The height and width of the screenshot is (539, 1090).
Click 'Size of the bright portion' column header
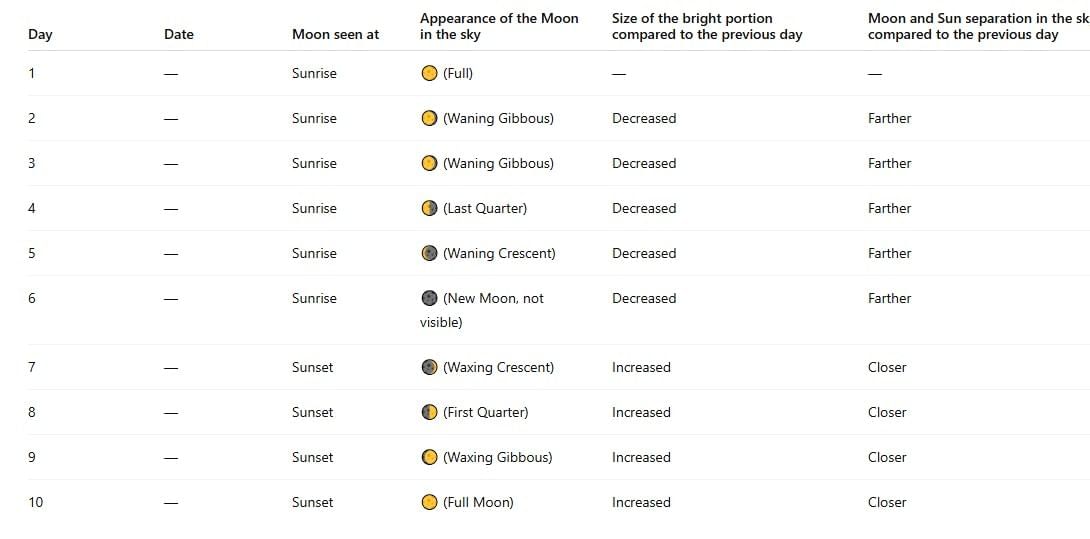point(706,26)
